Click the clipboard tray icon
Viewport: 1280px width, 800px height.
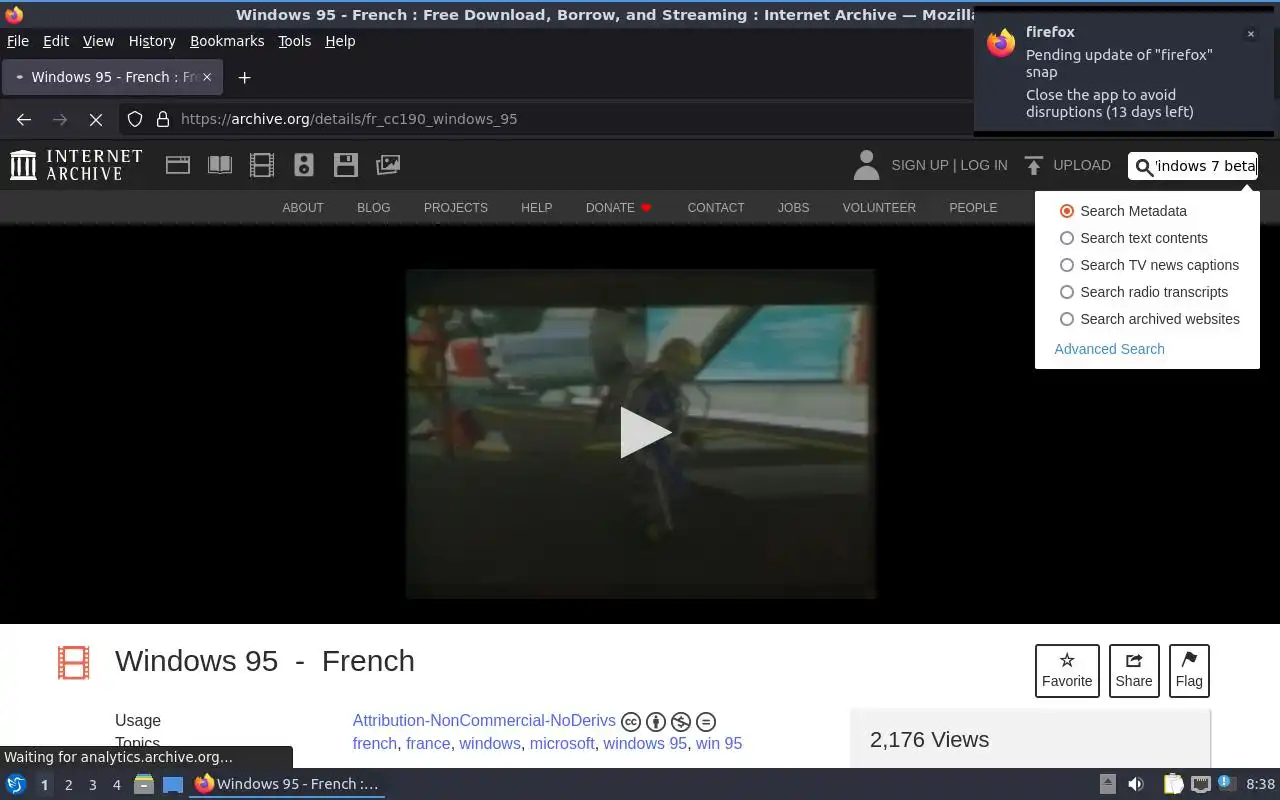click(x=1173, y=784)
